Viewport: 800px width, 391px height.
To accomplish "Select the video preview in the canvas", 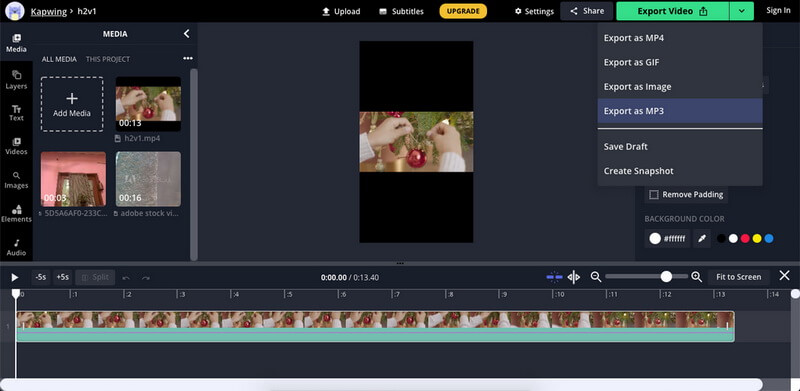I will tap(416, 142).
